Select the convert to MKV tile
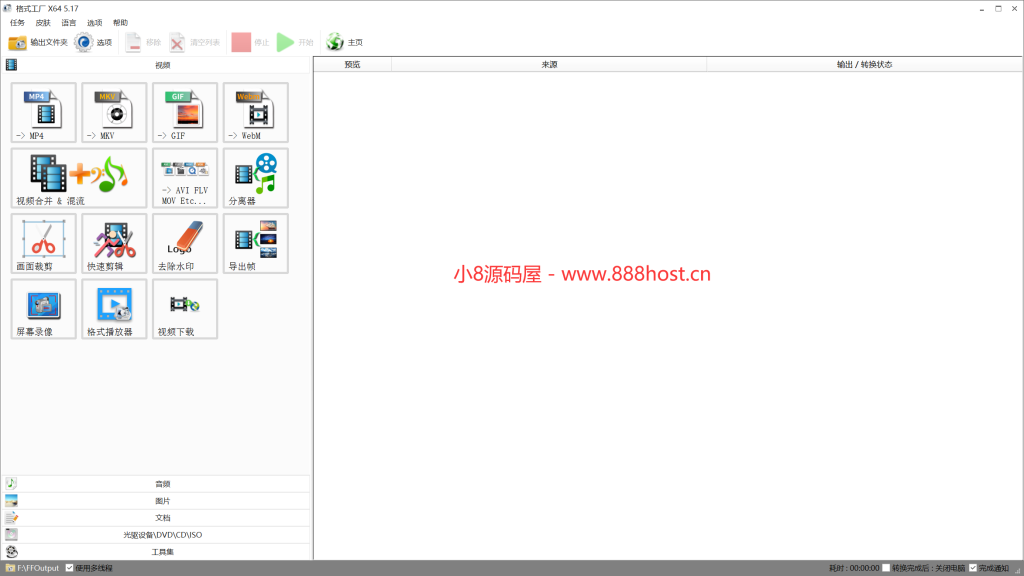The image size is (1024, 576). [x=114, y=112]
